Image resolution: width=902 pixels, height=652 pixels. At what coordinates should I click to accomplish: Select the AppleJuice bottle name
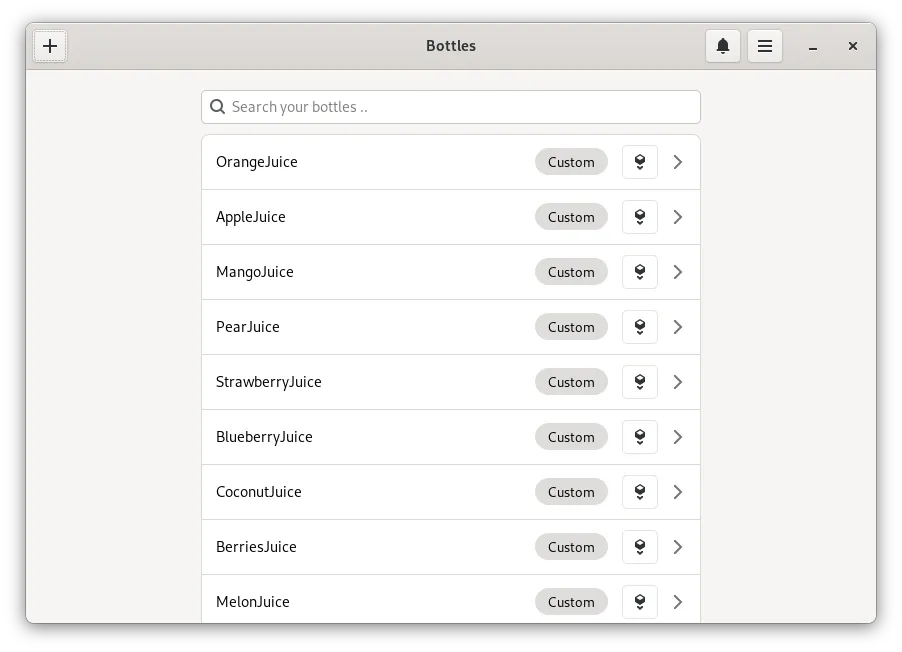click(x=251, y=217)
